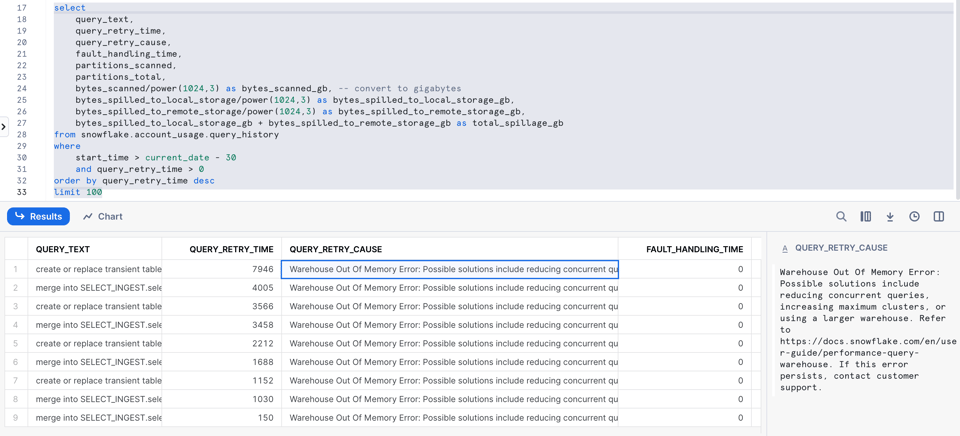Select retry cause cell in row 5
The width and height of the screenshot is (960, 436).
coord(449,344)
